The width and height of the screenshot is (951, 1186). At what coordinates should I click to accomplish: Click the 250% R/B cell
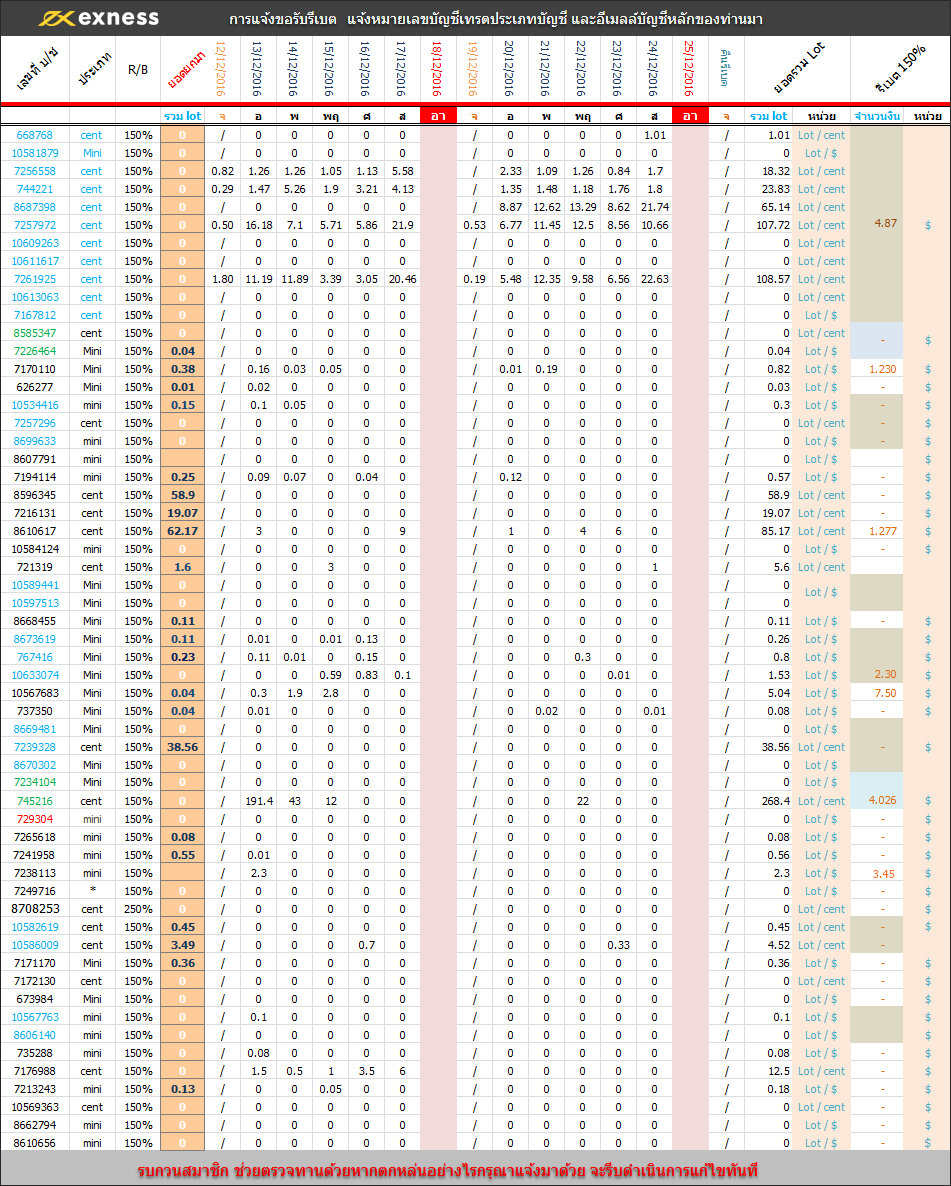(x=138, y=909)
